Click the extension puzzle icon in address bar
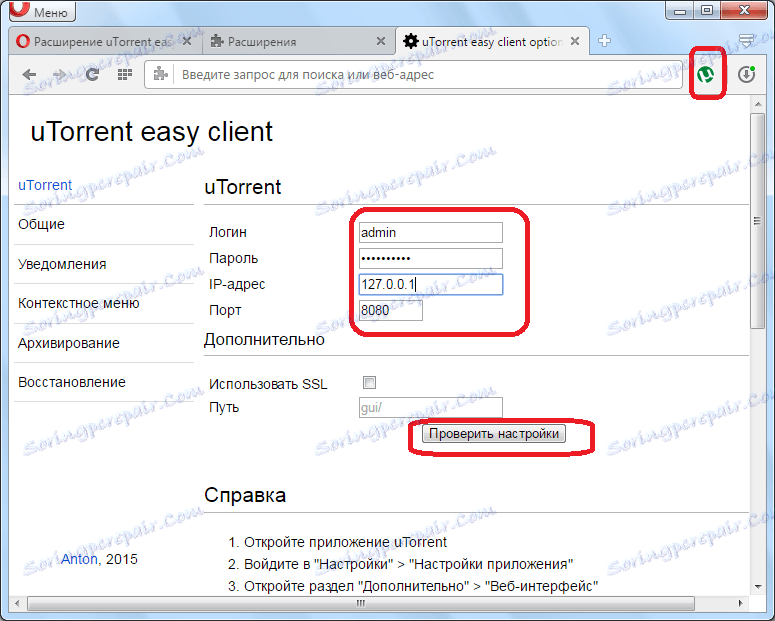Viewport: 775px width, 621px height. pyautogui.click(x=160, y=75)
